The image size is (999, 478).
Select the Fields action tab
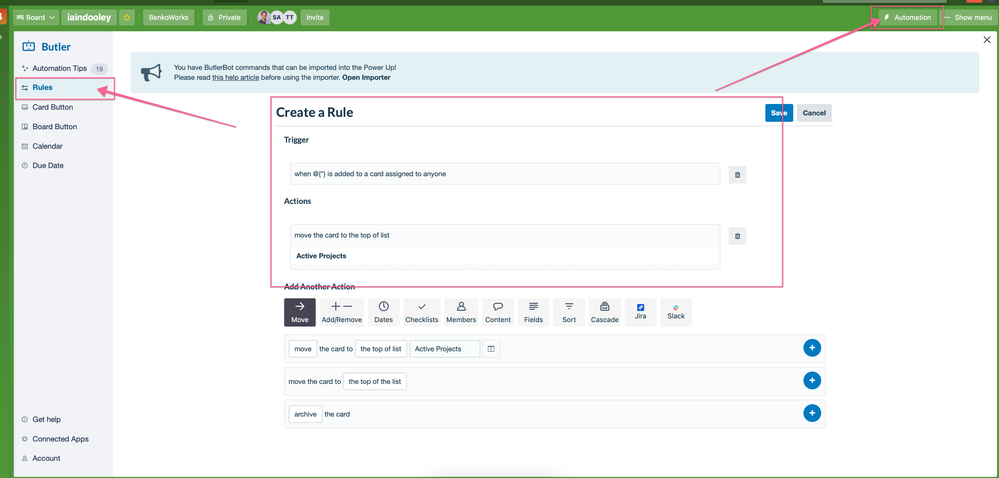(534, 312)
